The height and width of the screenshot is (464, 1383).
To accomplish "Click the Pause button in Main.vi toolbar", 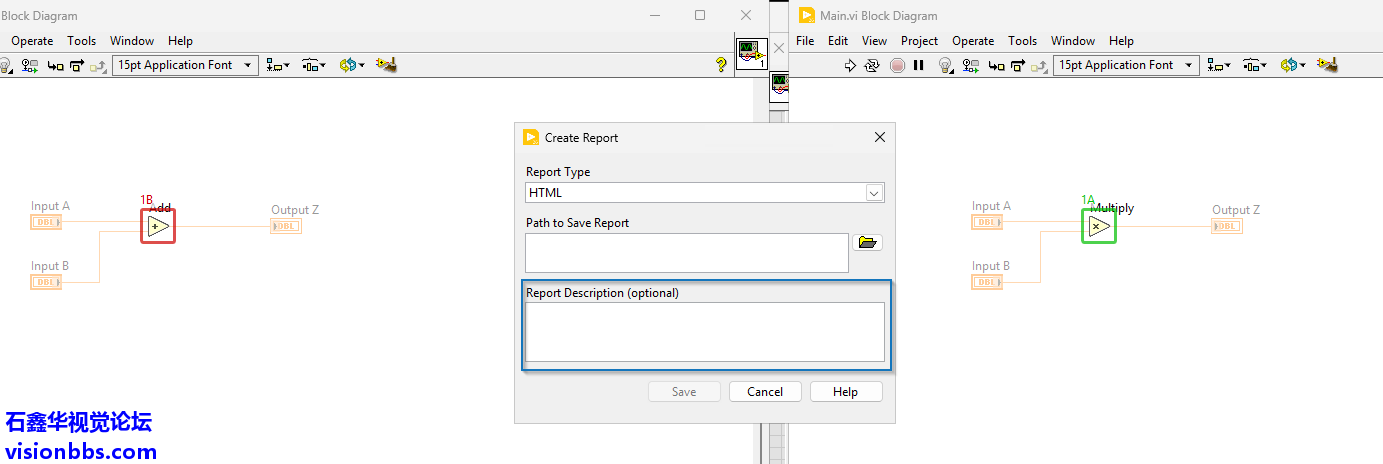I will [918, 65].
